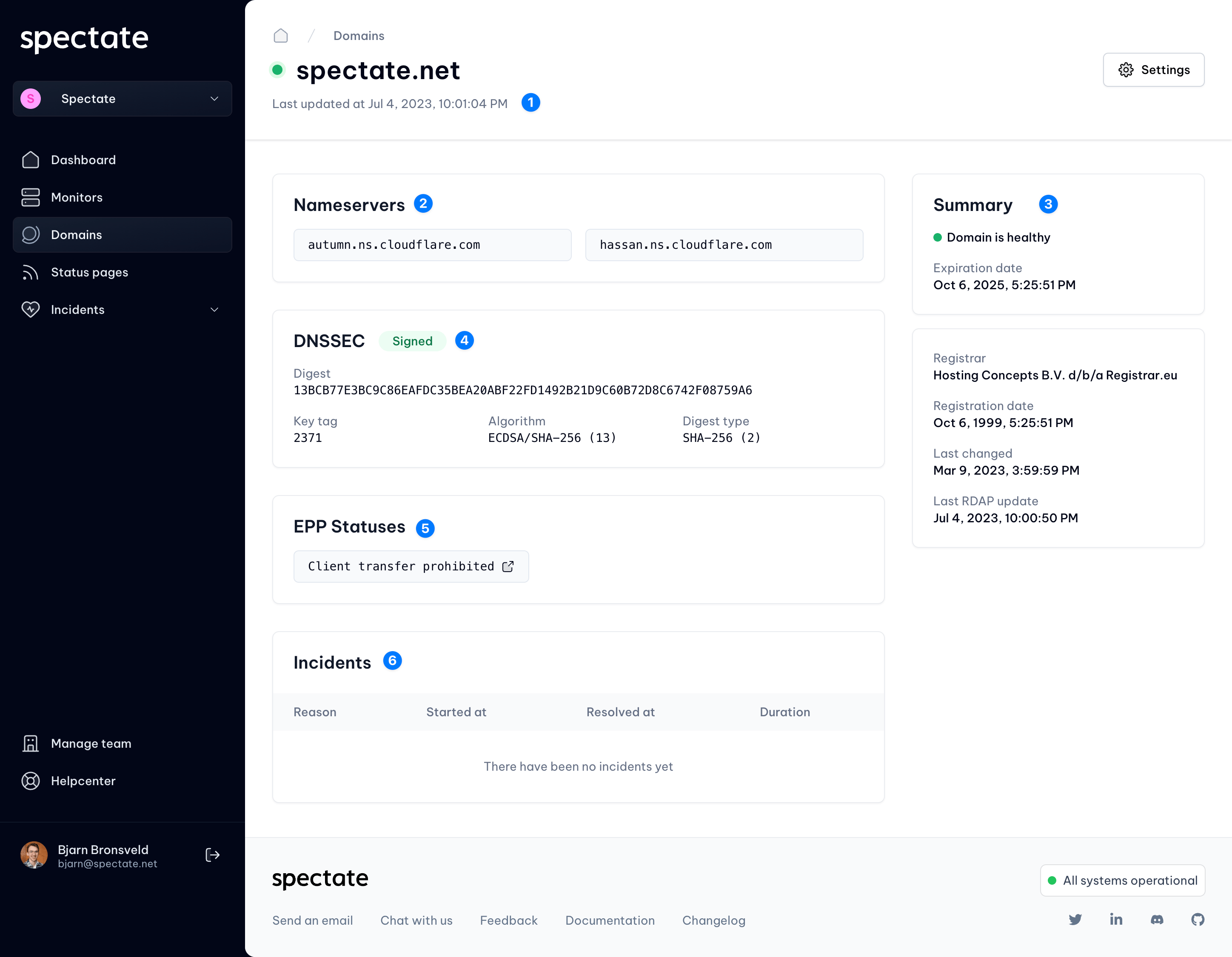Click the Domains globe icon
Image resolution: width=1232 pixels, height=957 pixels.
coord(31,235)
